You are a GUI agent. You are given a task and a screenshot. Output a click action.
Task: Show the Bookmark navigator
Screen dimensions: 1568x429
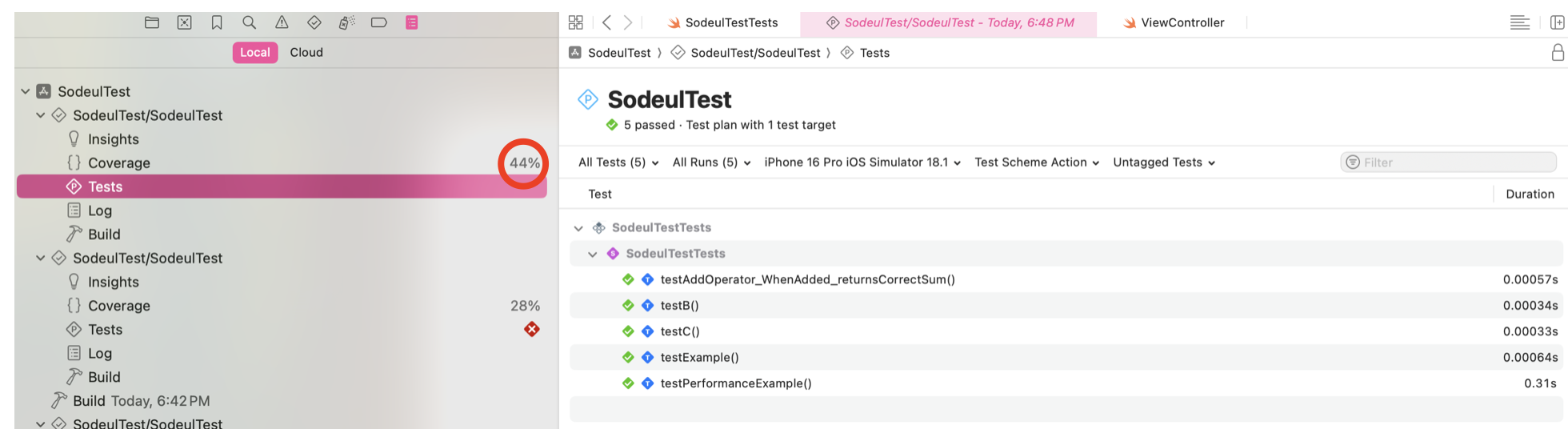217,22
